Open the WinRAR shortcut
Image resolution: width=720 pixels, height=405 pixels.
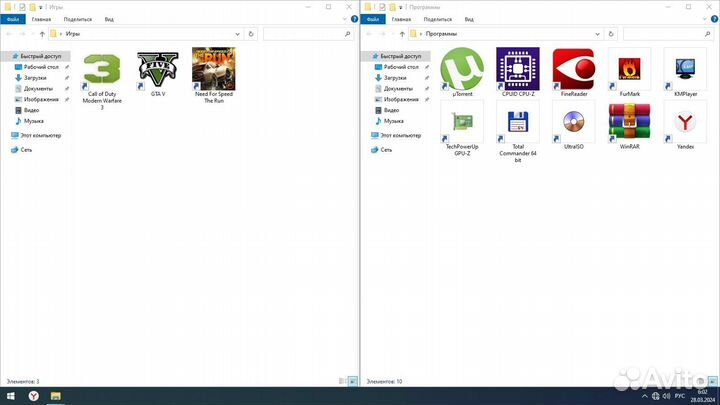click(x=629, y=125)
